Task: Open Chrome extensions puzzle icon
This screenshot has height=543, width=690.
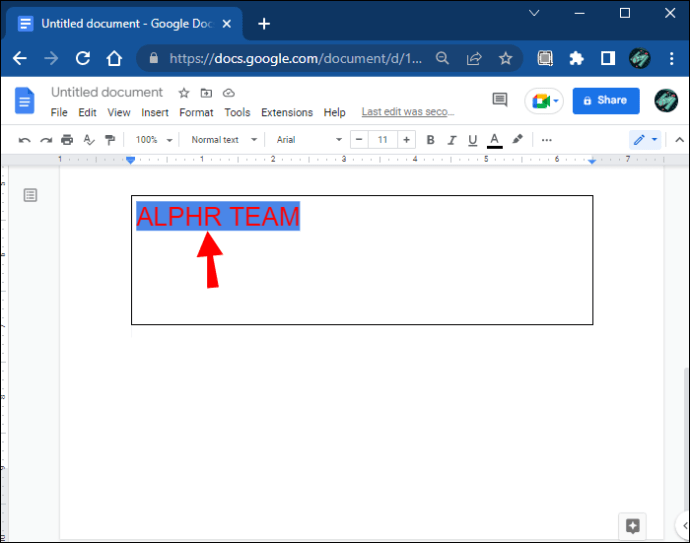Action: click(576, 58)
